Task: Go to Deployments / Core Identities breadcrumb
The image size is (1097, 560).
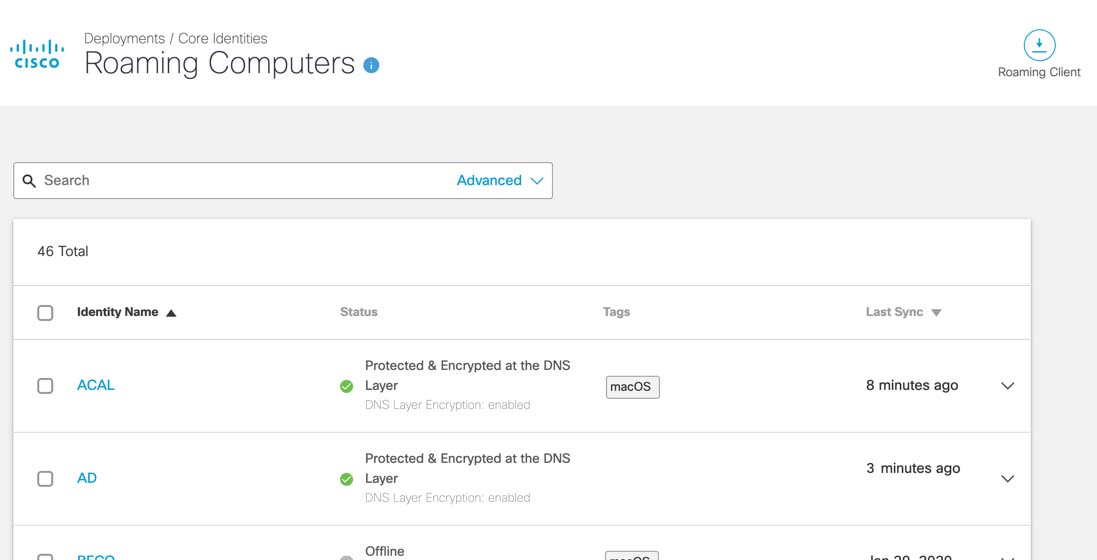Action: 176,38
